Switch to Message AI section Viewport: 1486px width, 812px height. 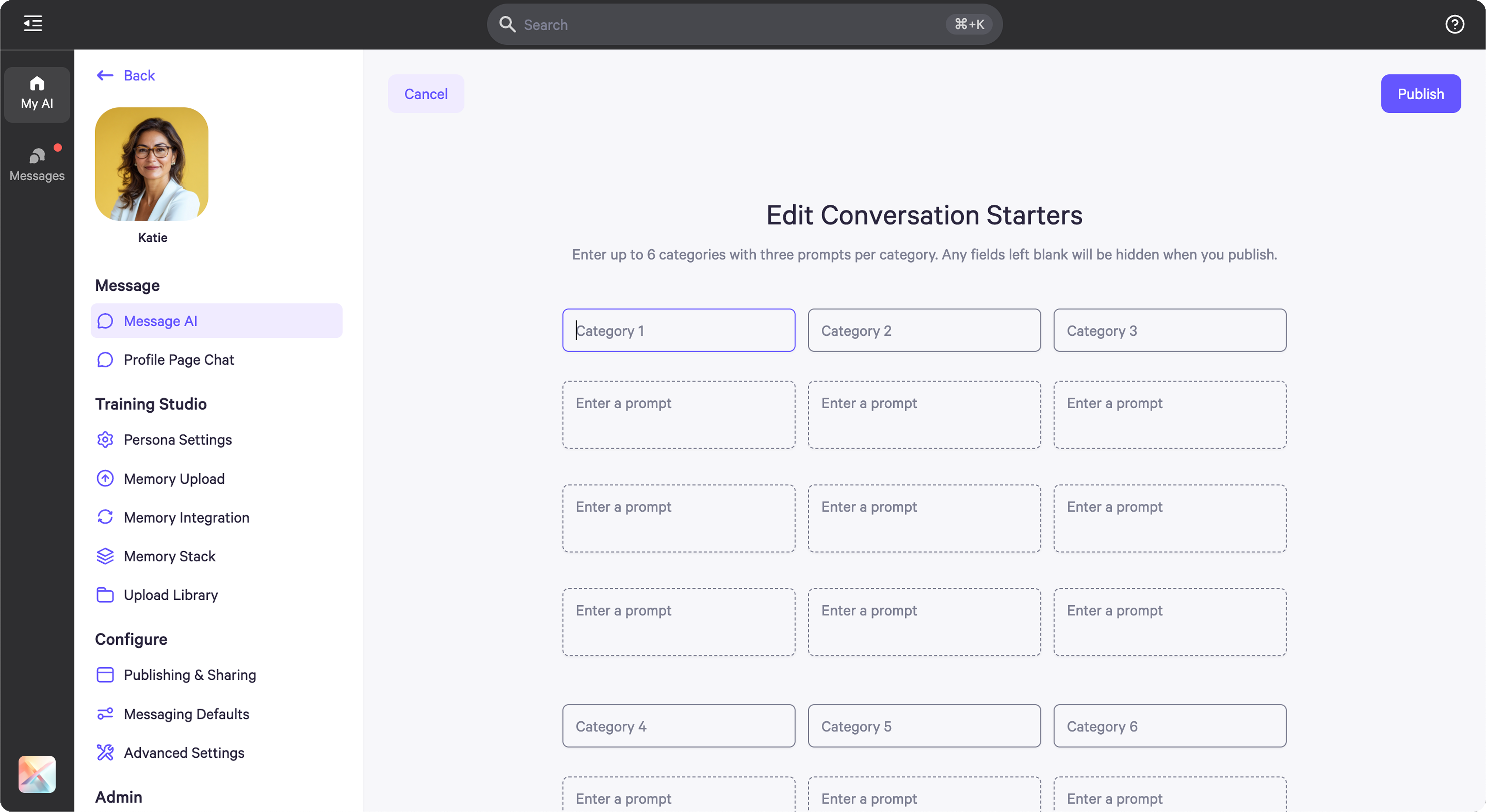[x=160, y=321]
